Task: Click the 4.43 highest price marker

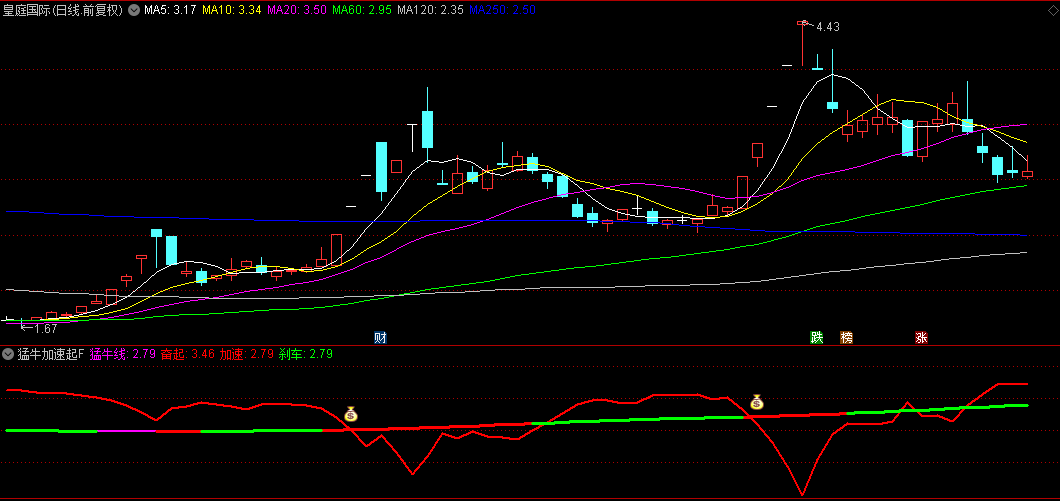Action: (x=827, y=27)
